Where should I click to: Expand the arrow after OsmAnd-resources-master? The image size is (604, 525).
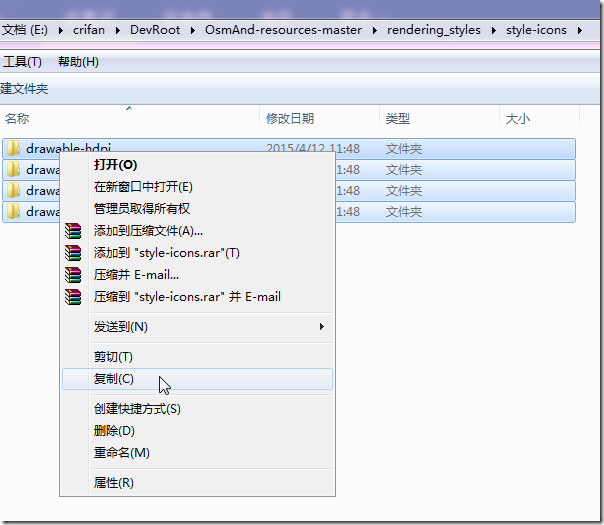coord(375,30)
